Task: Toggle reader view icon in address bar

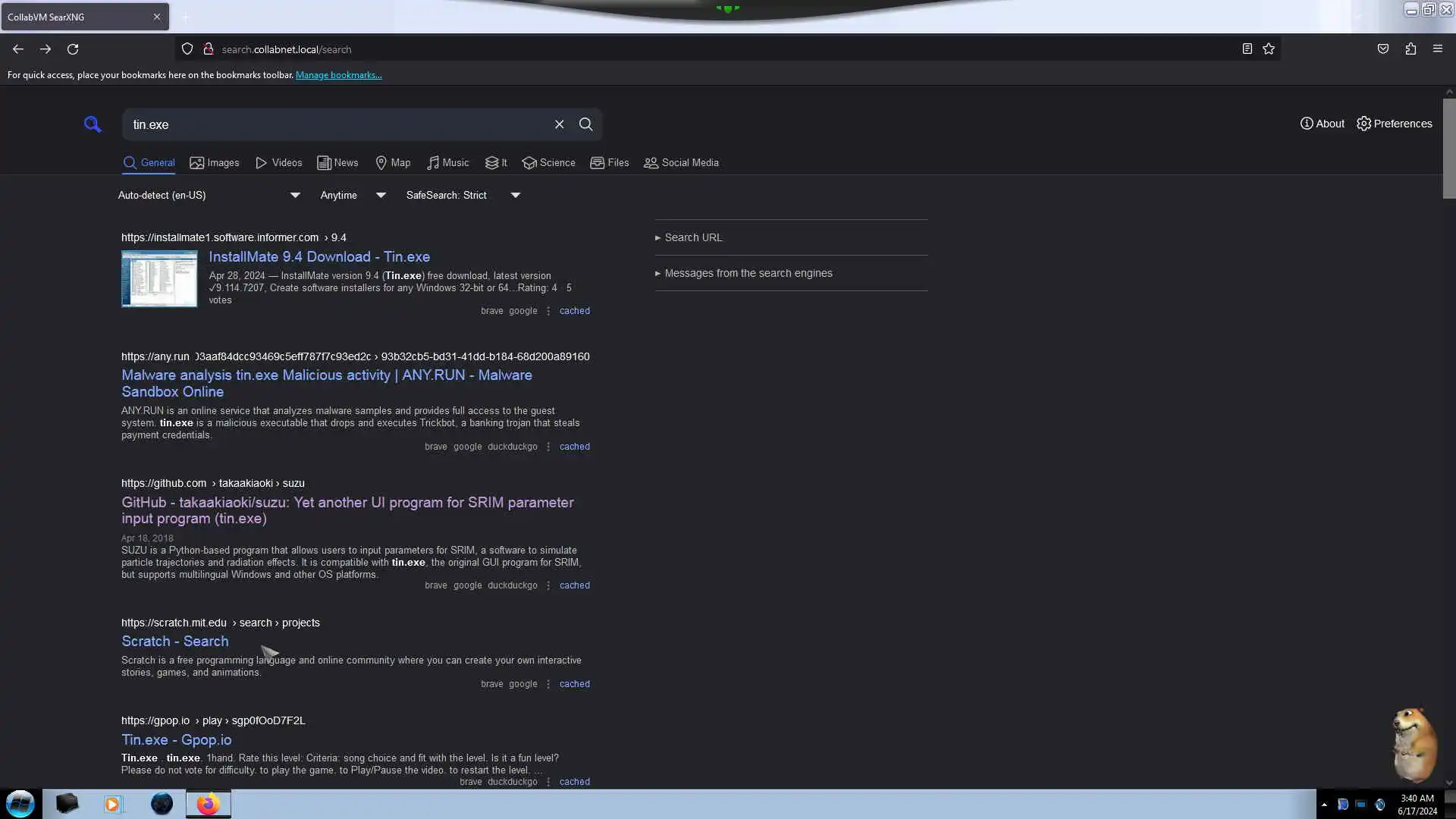Action: (1247, 49)
